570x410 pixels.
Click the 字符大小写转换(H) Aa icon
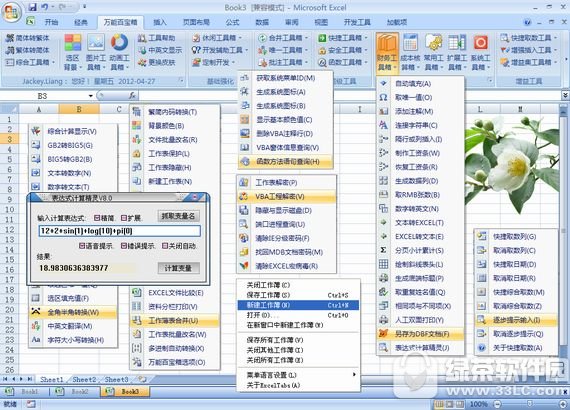click(36, 340)
